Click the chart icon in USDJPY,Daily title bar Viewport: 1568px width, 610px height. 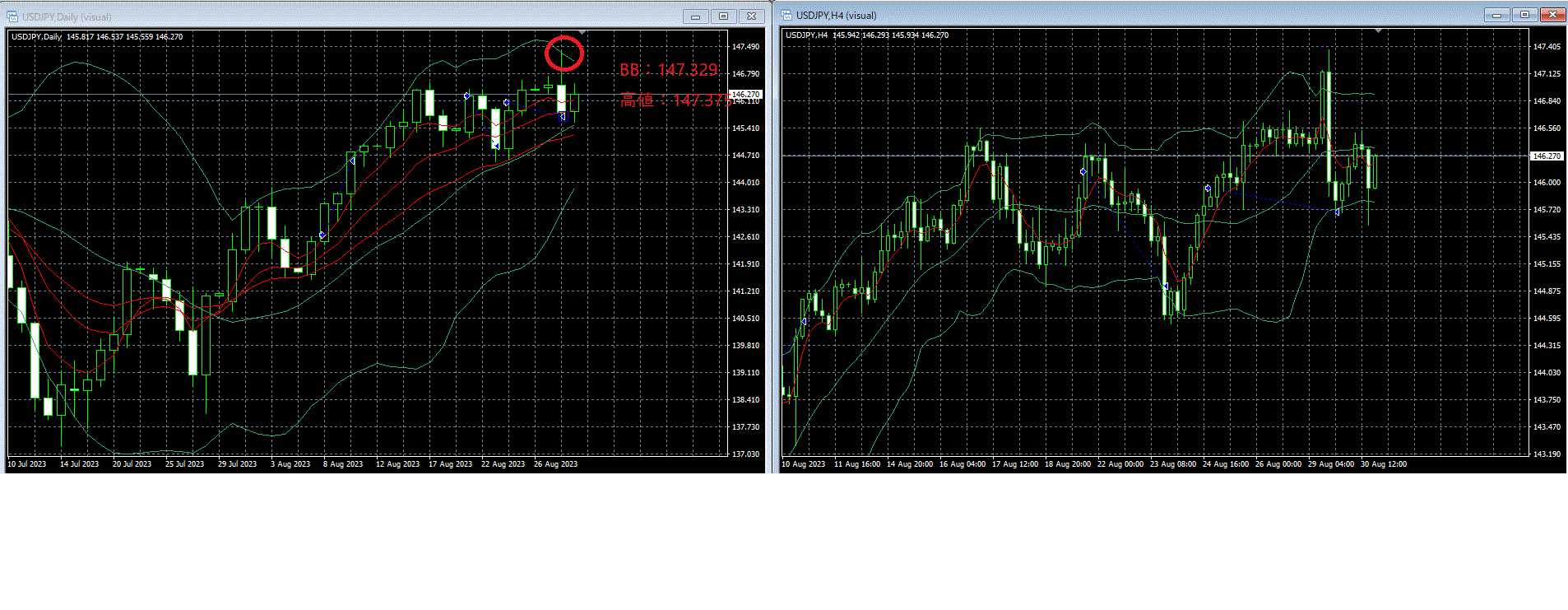(12, 16)
